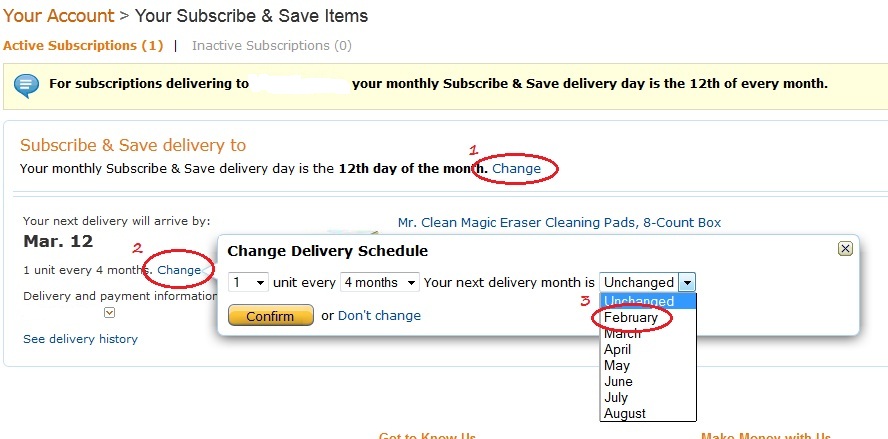Viewport: 888px width, 439px height.
Task: Pick May from the dropdown list
Action: 616,365
